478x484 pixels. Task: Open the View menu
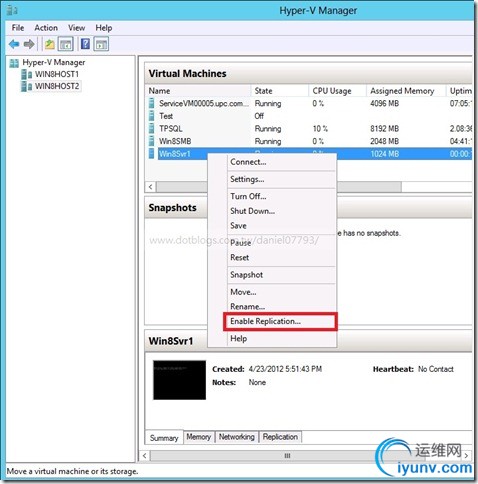click(x=76, y=28)
